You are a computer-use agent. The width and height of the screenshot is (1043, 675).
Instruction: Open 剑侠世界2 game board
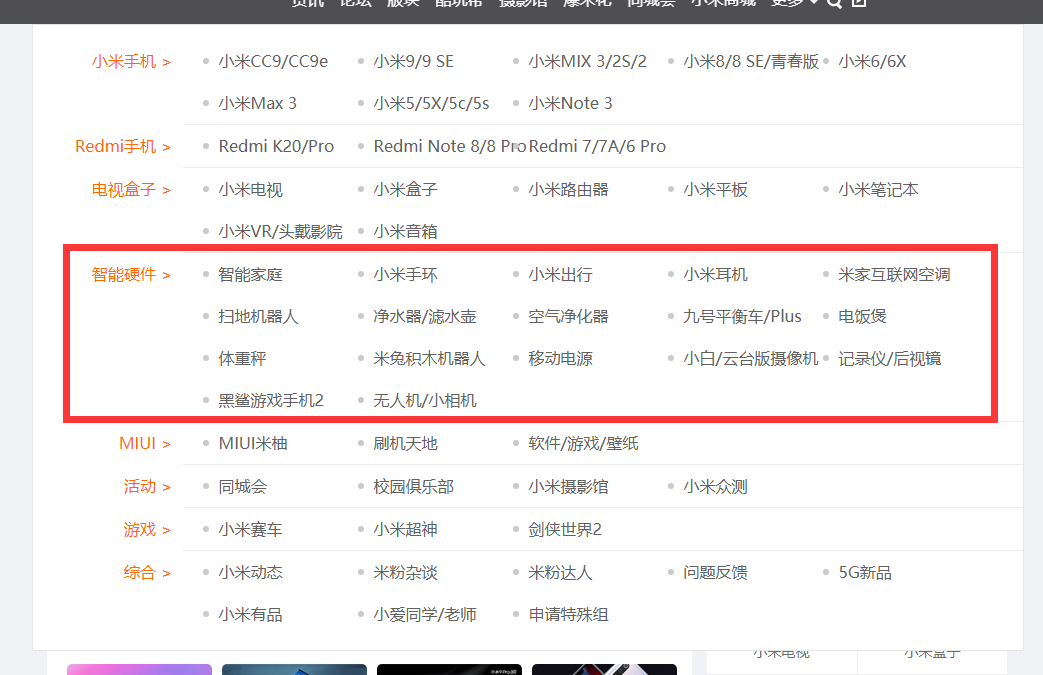565,530
